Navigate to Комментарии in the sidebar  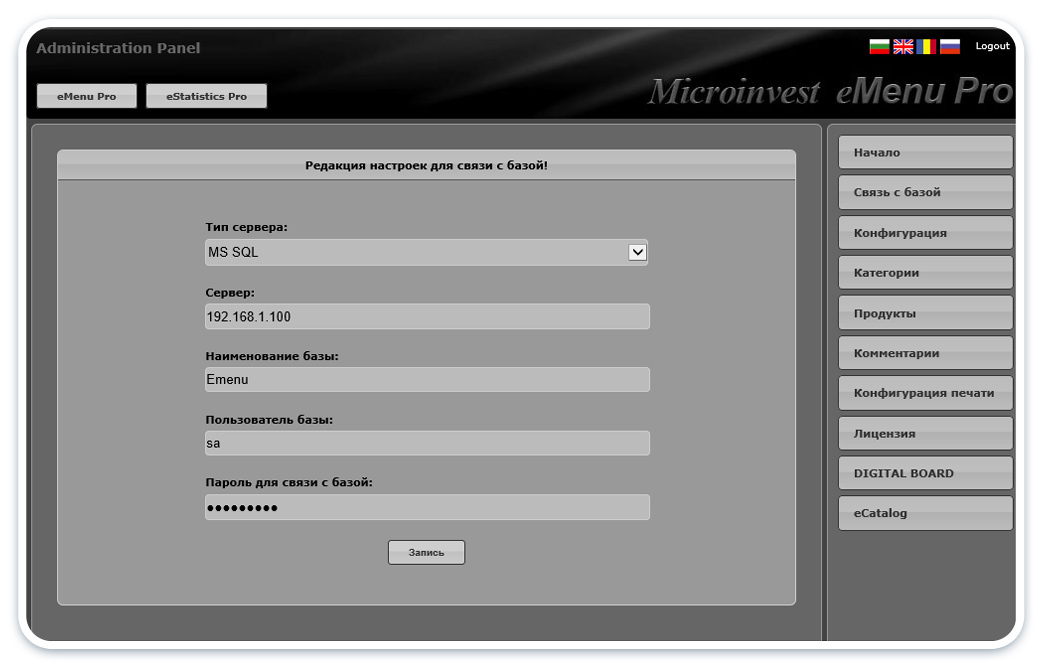pos(925,353)
